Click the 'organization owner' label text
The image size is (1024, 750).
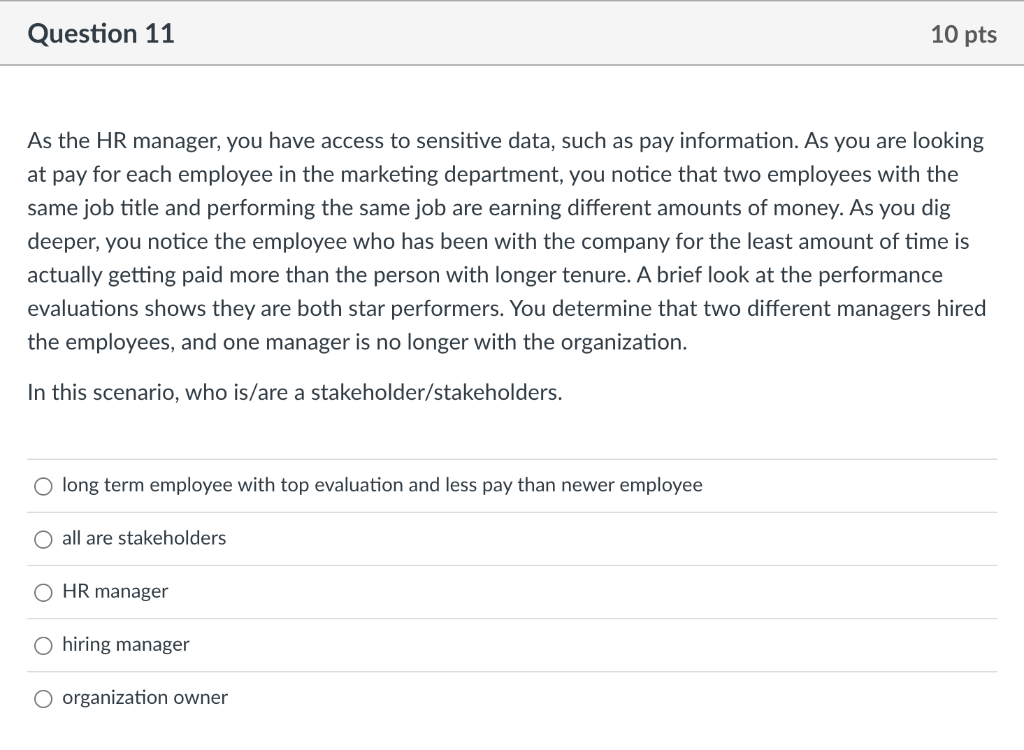coord(144,698)
